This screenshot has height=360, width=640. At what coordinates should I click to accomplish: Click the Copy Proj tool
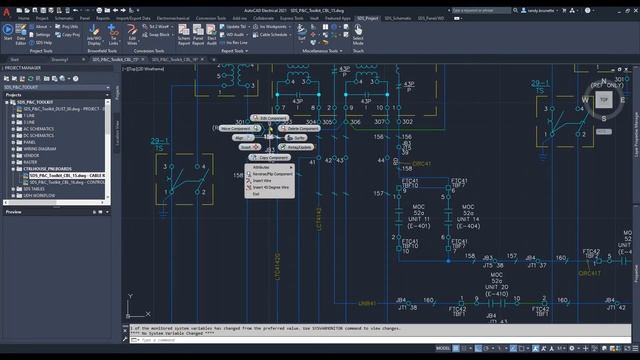click(67, 35)
